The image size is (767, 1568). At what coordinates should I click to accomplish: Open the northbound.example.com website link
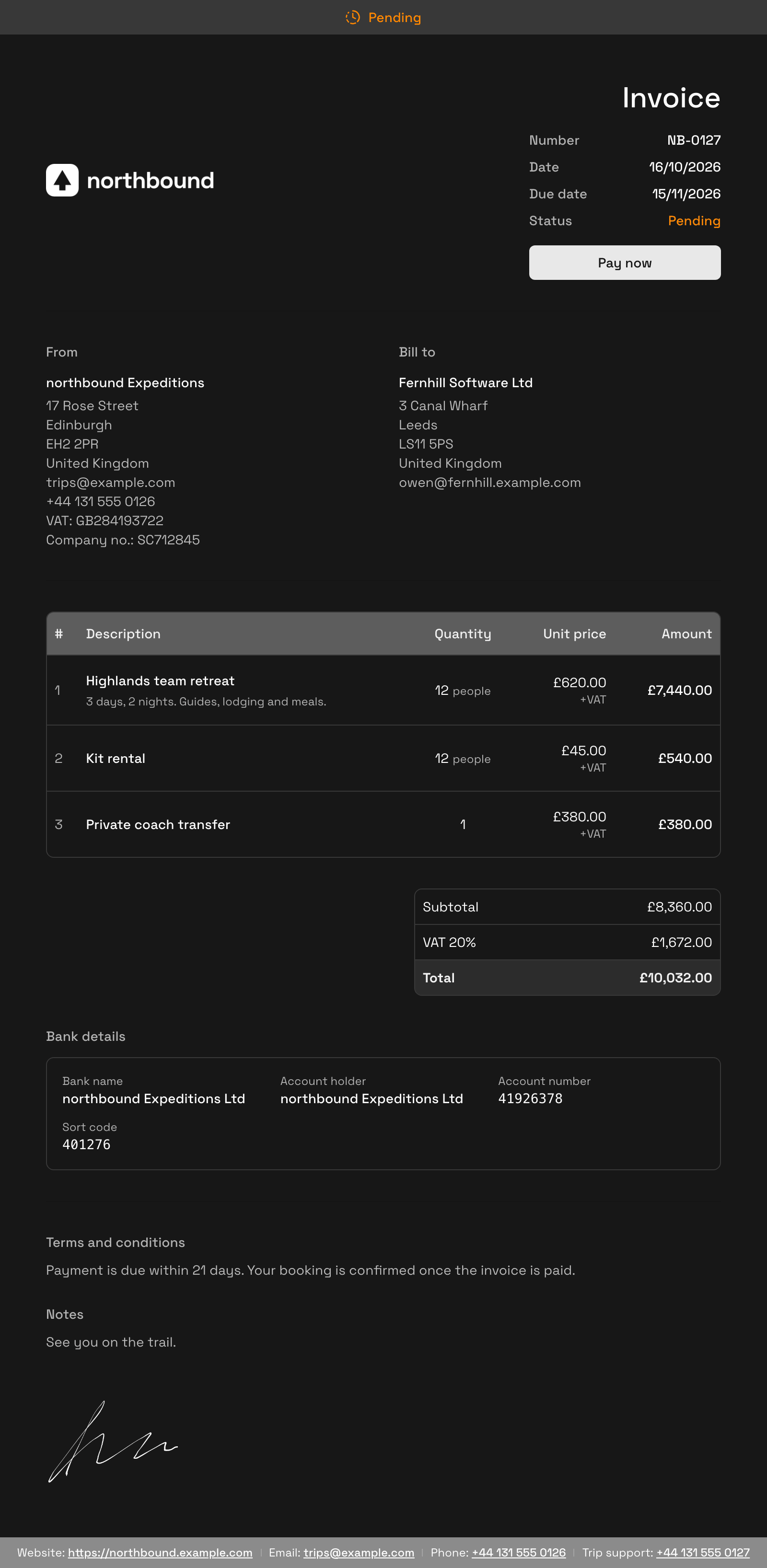point(160,1552)
